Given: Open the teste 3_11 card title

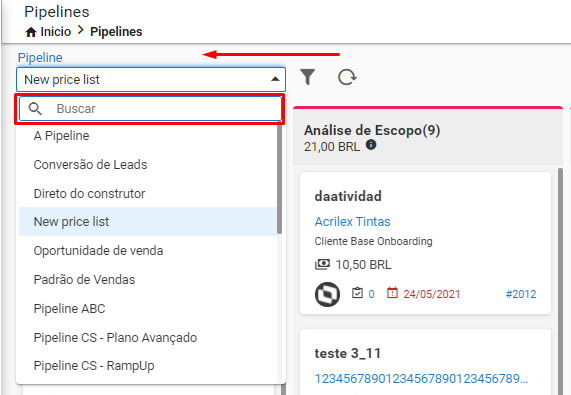Looking at the screenshot, I should click(347, 353).
